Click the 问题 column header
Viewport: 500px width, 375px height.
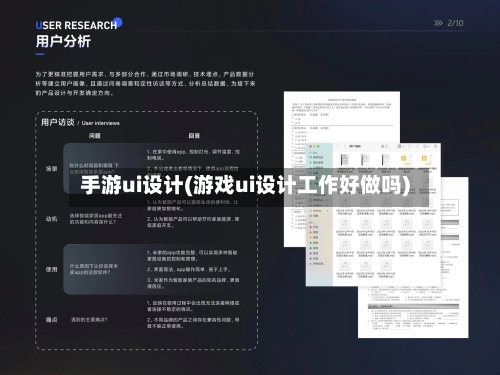point(94,136)
